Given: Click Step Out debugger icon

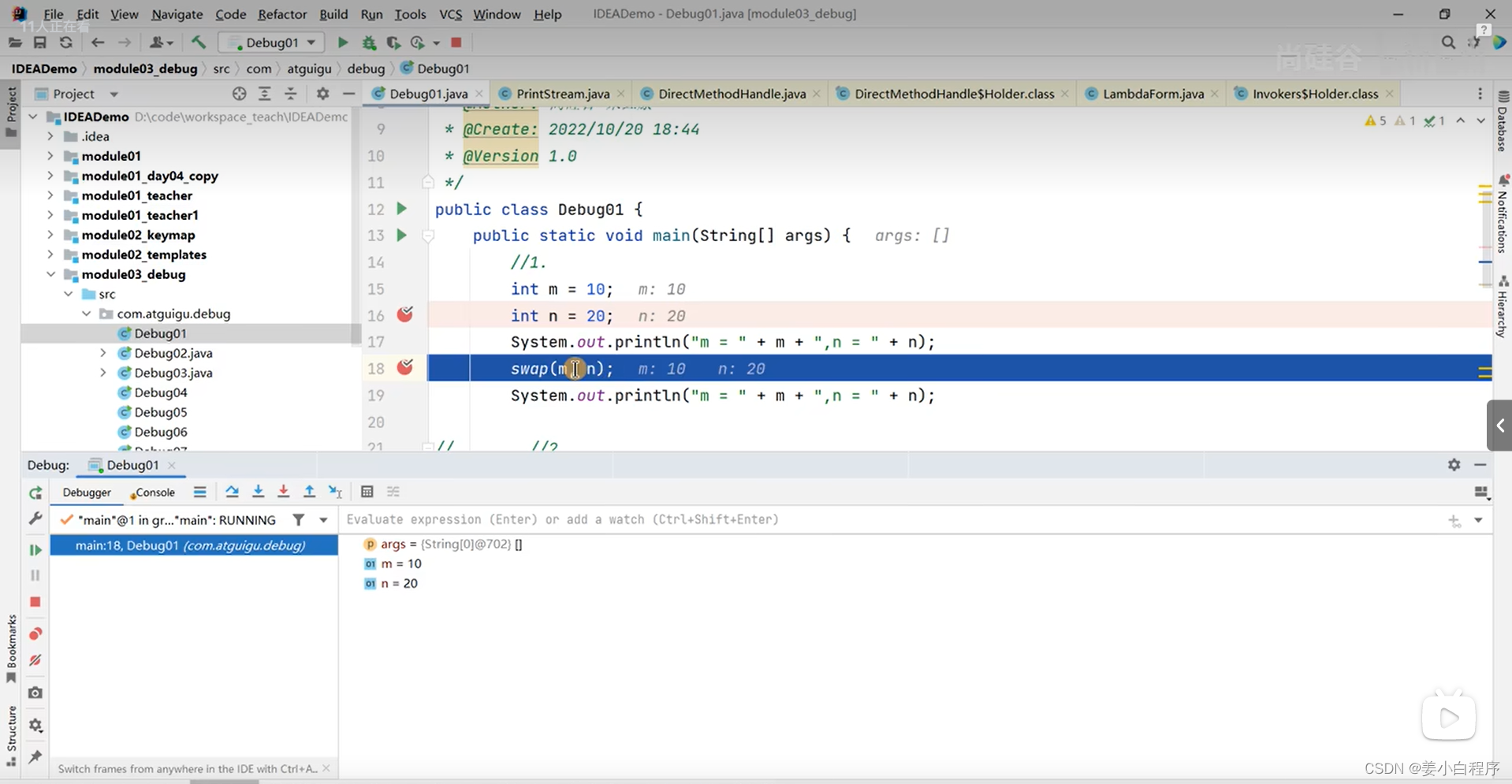Looking at the screenshot, I should [309, 492].
